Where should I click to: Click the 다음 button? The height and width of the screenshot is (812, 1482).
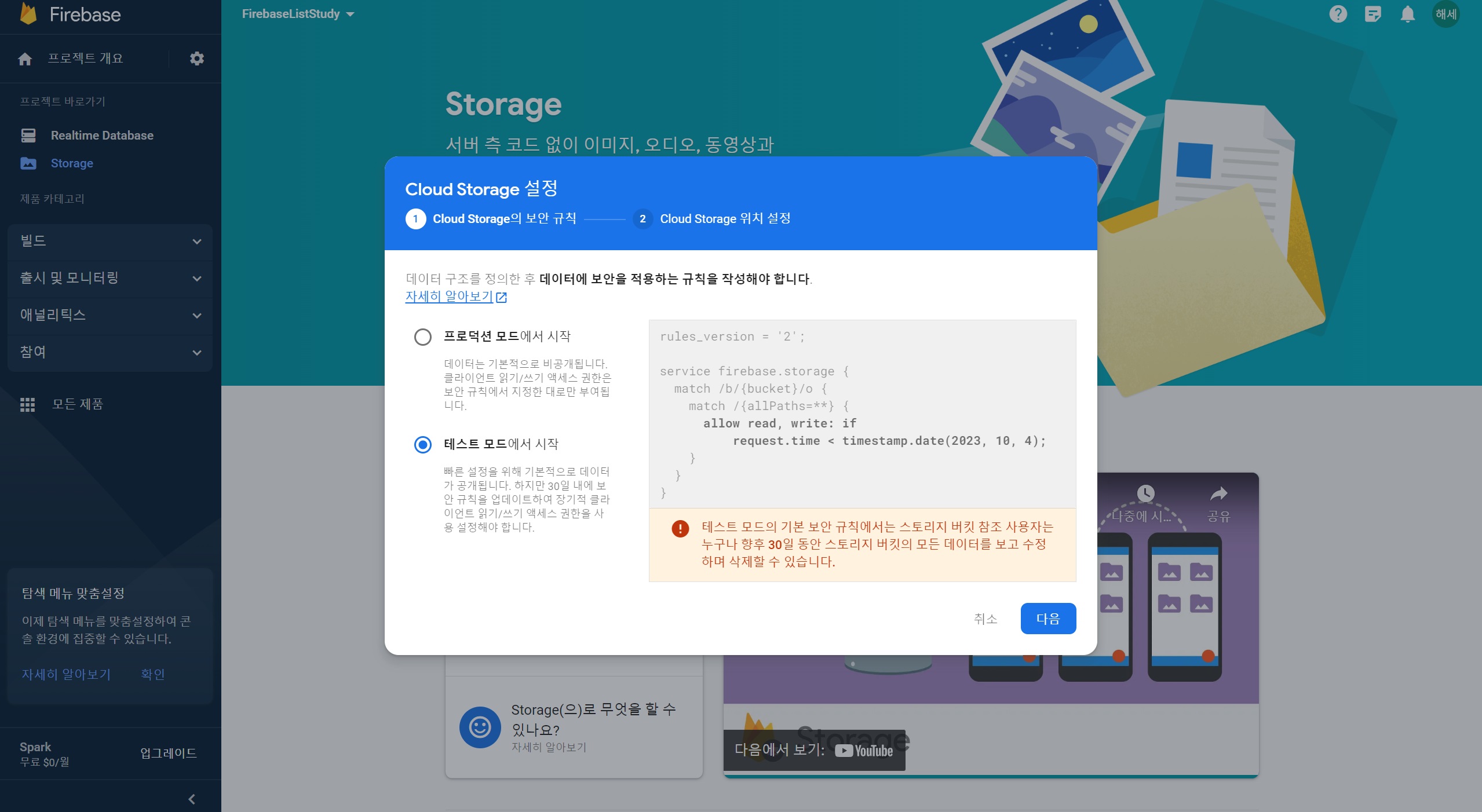[1047, 619]
